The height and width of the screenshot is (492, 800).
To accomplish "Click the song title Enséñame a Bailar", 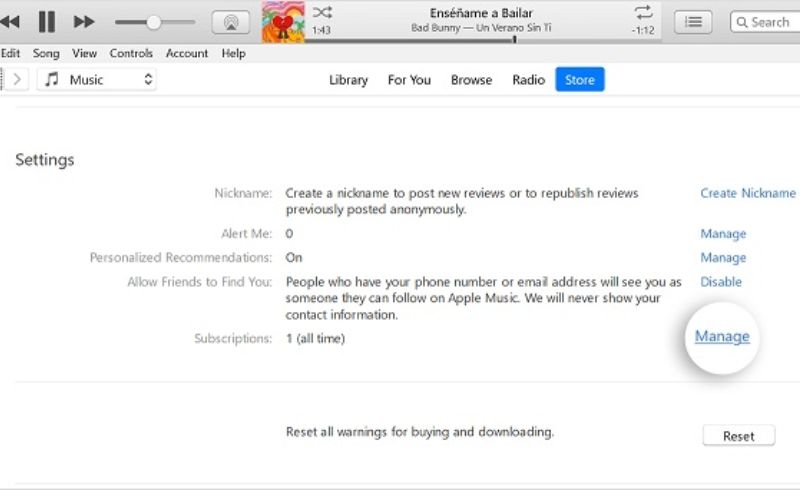I will (481, 13).
